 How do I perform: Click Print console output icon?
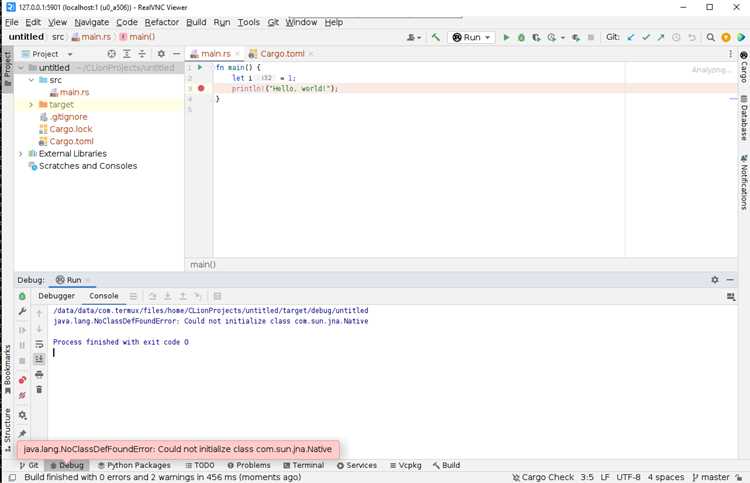39,374
